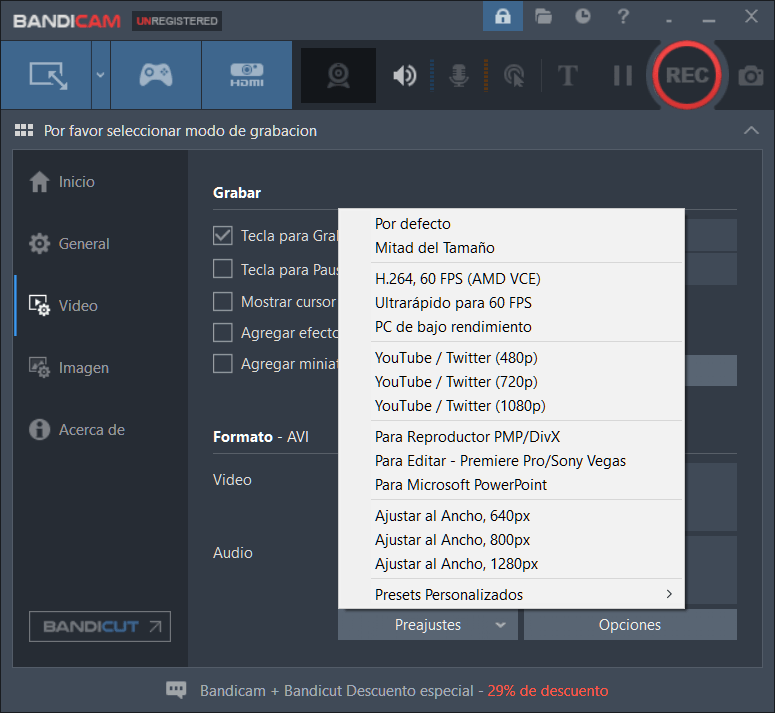This screenshot has height=713, width=775.
Task: Toggle microphone recording icon
Action: [459, 76]
